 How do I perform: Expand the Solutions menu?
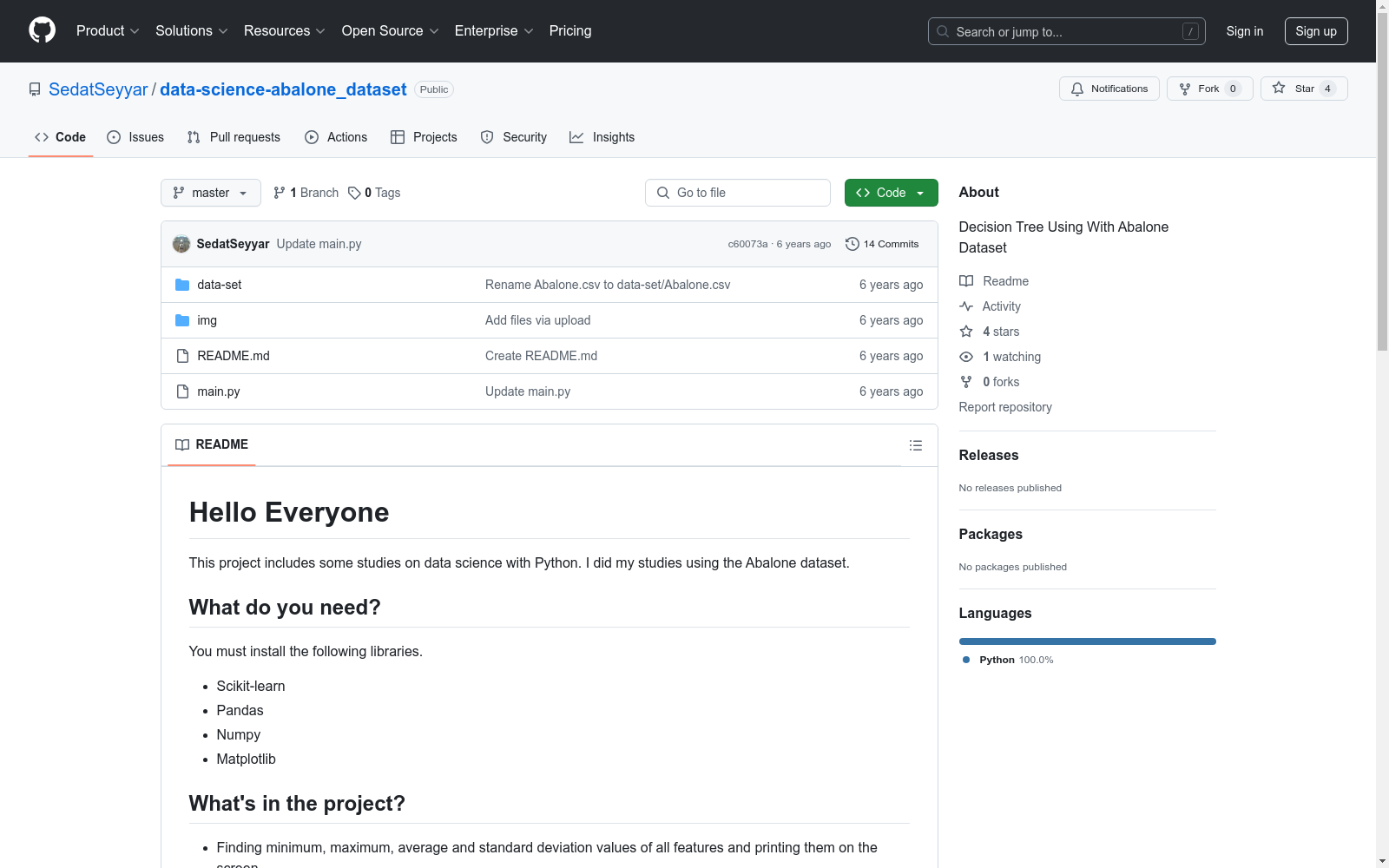tap(192, 31)
